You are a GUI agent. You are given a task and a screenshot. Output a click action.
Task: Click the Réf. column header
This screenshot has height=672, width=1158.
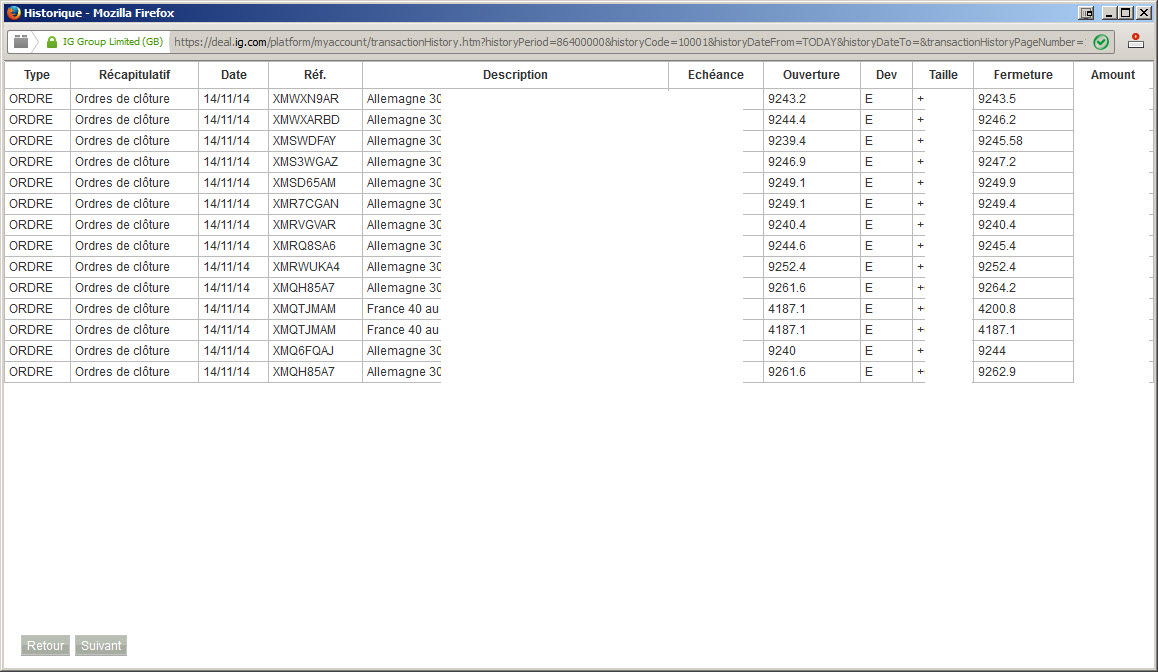(x=315, y=75)
